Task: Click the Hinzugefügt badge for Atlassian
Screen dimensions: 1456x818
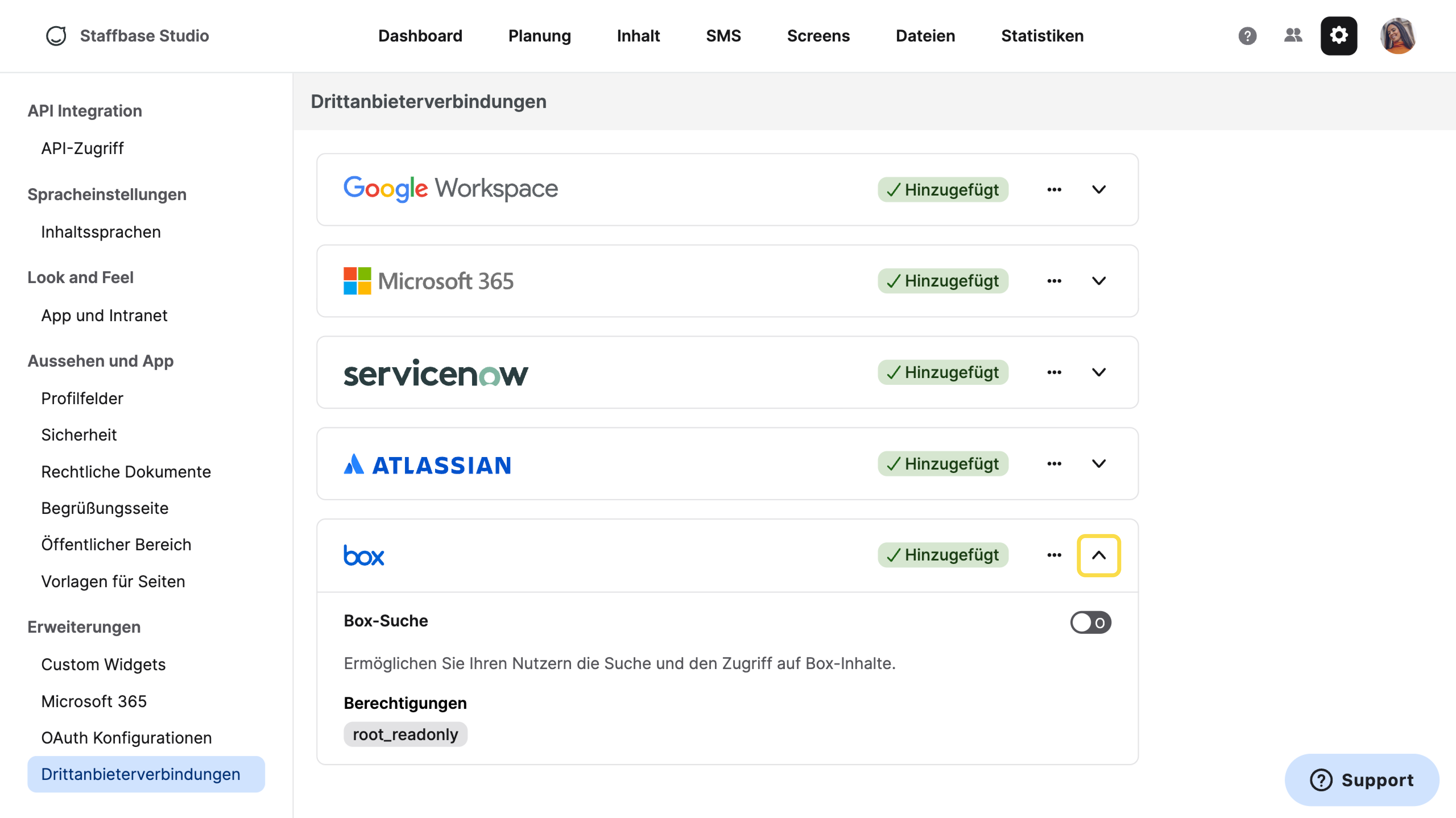Action: coord(942,464)
